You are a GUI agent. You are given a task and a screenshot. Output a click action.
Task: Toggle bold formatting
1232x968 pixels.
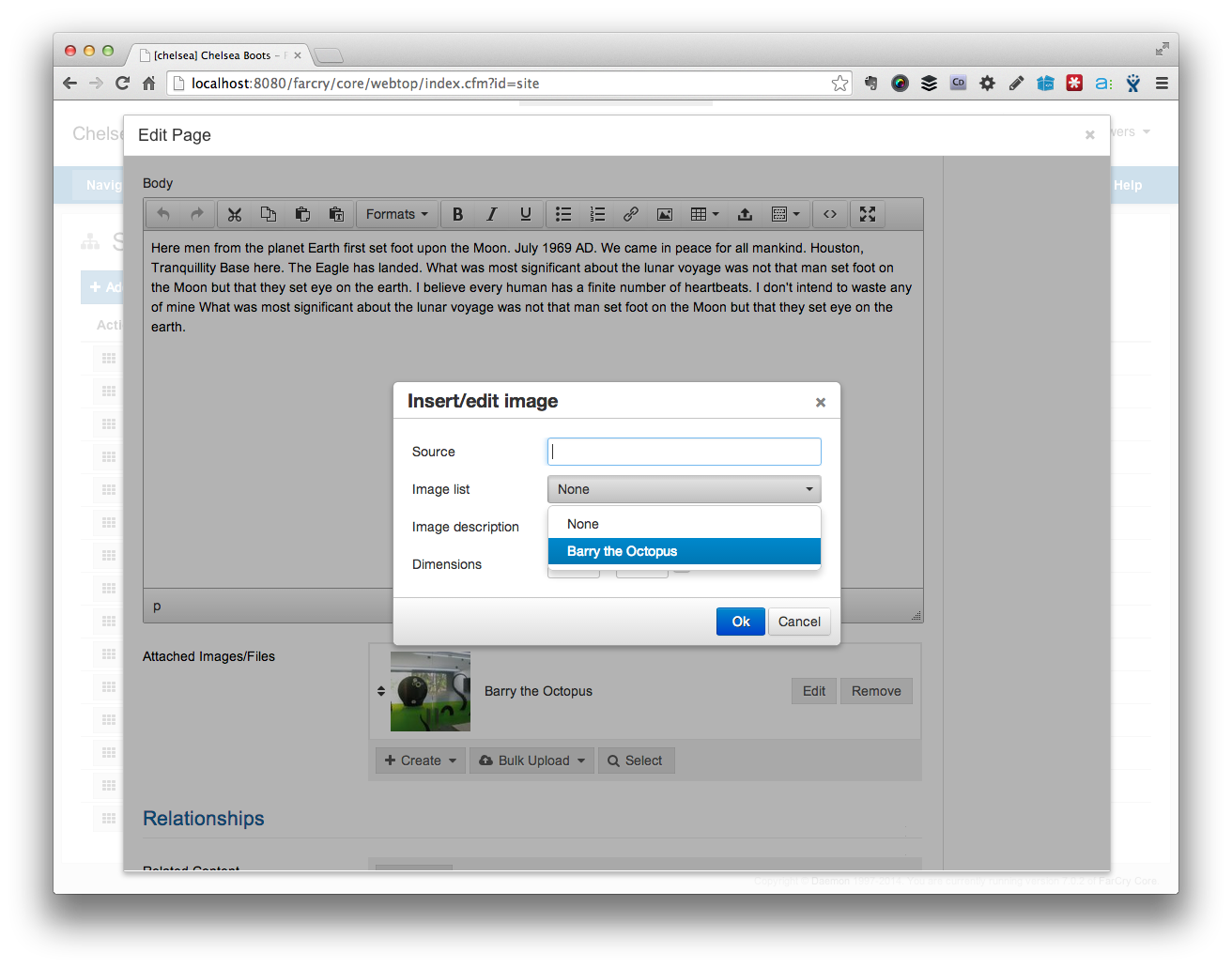[x=457, y=213]
